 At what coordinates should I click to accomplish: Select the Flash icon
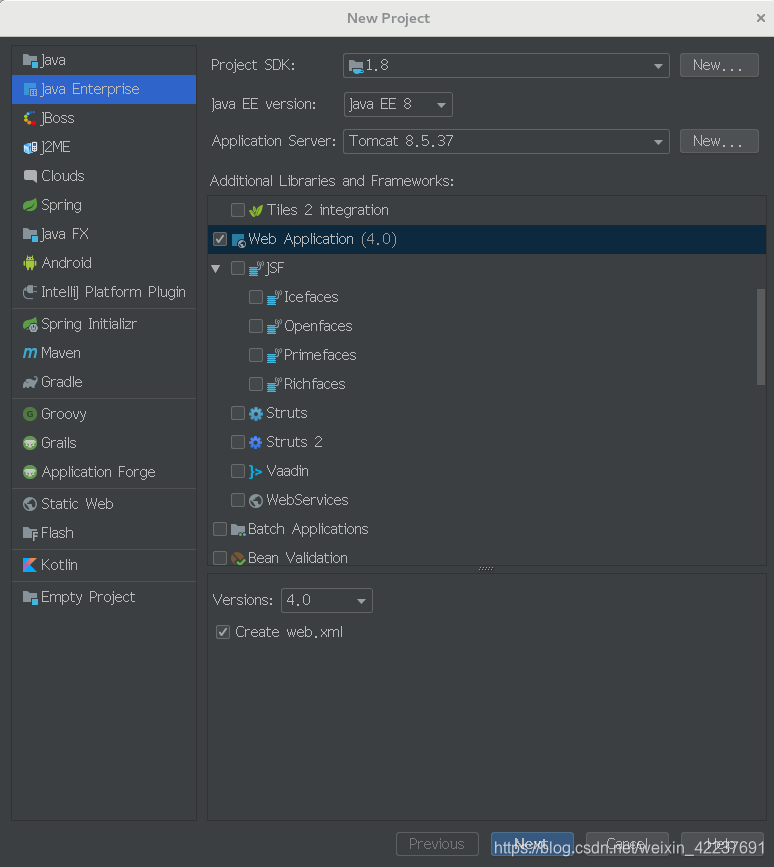click(30, 534)
